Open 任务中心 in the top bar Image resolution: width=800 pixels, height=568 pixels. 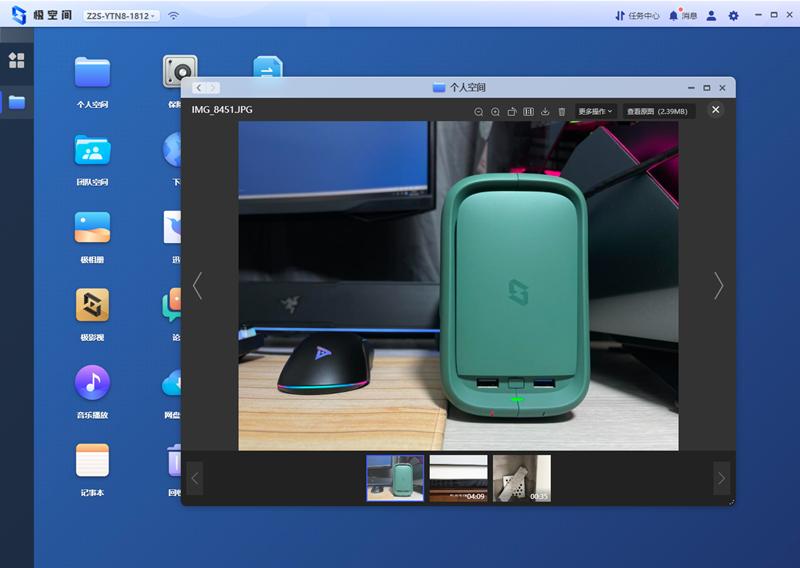tap(637, 16)
